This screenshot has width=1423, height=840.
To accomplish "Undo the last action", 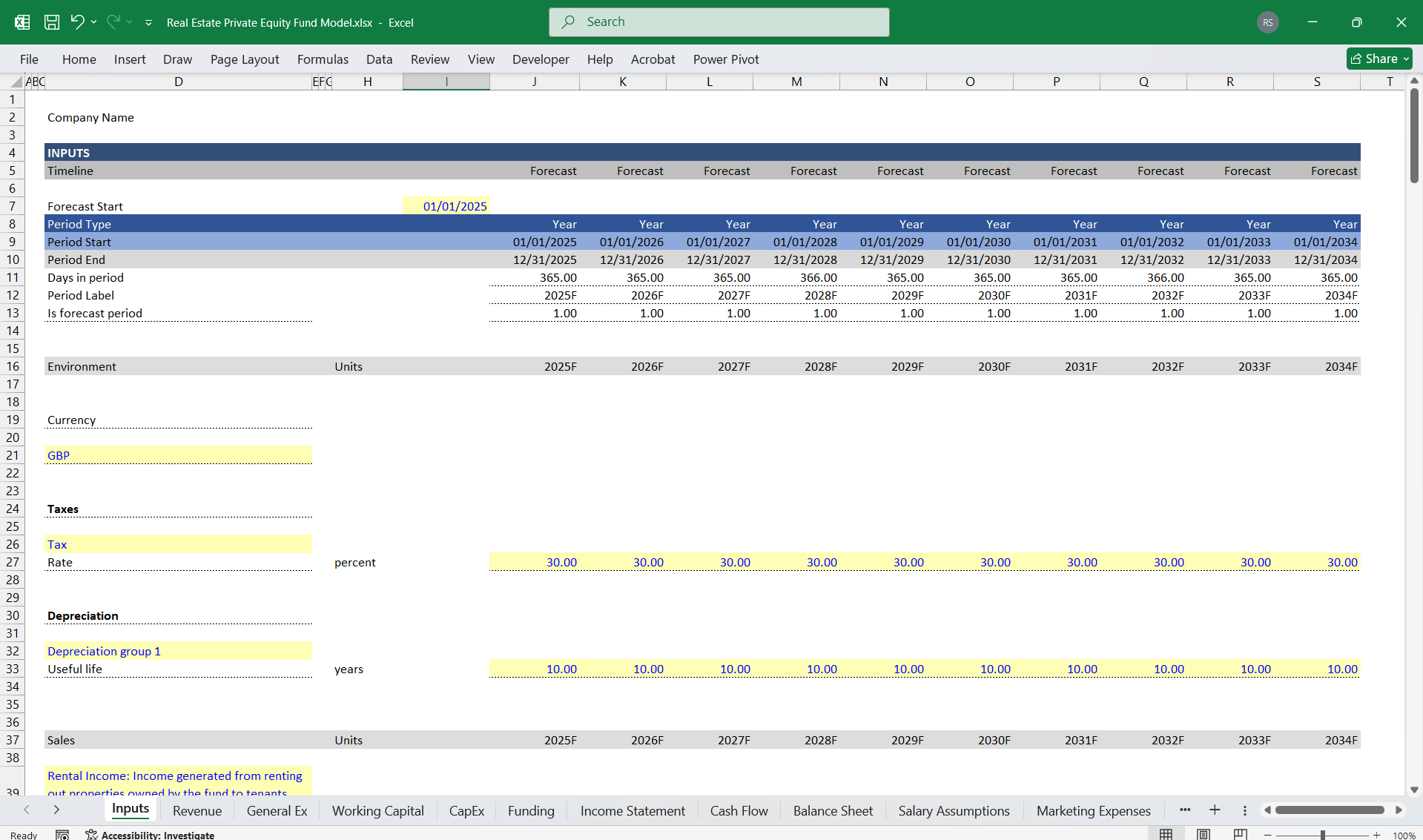I will pos(77,22).
